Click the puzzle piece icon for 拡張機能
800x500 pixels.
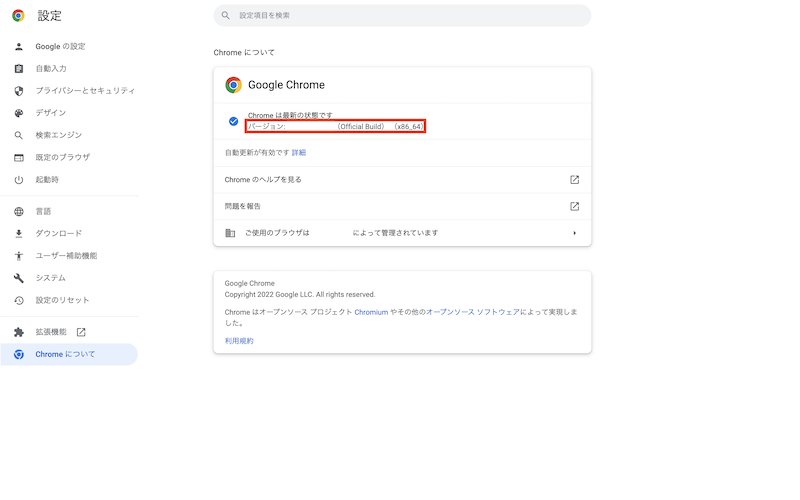pyautogui.click(x=19, y=332)
